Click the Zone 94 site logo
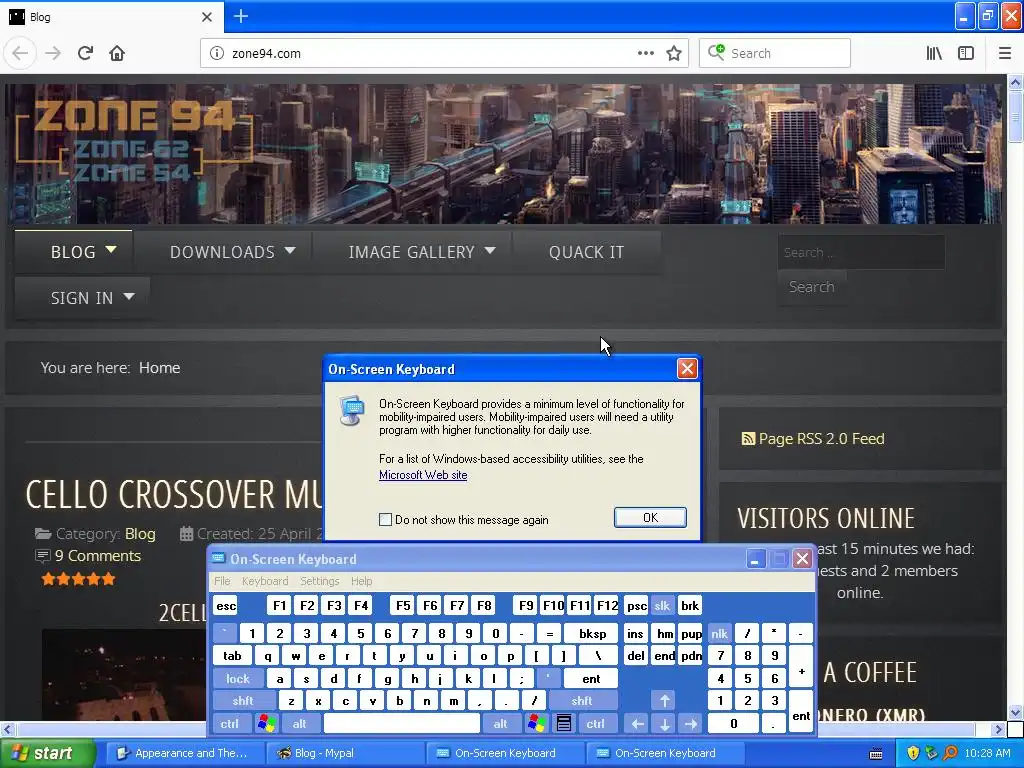The width and height of the screenshot is (1024, 768). click(x=134, y=141)
